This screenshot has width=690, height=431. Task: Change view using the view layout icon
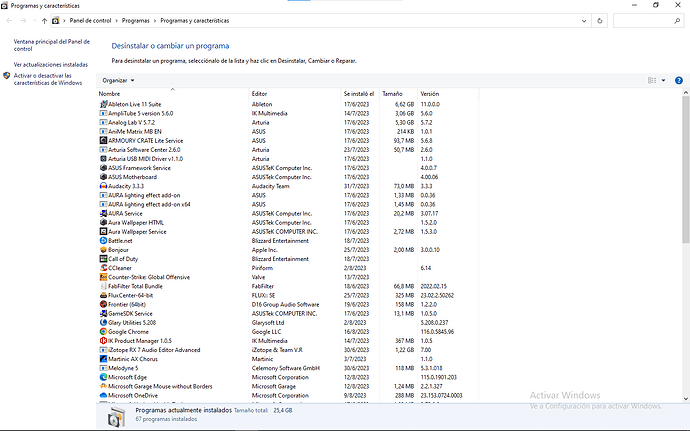click(652, 81)
